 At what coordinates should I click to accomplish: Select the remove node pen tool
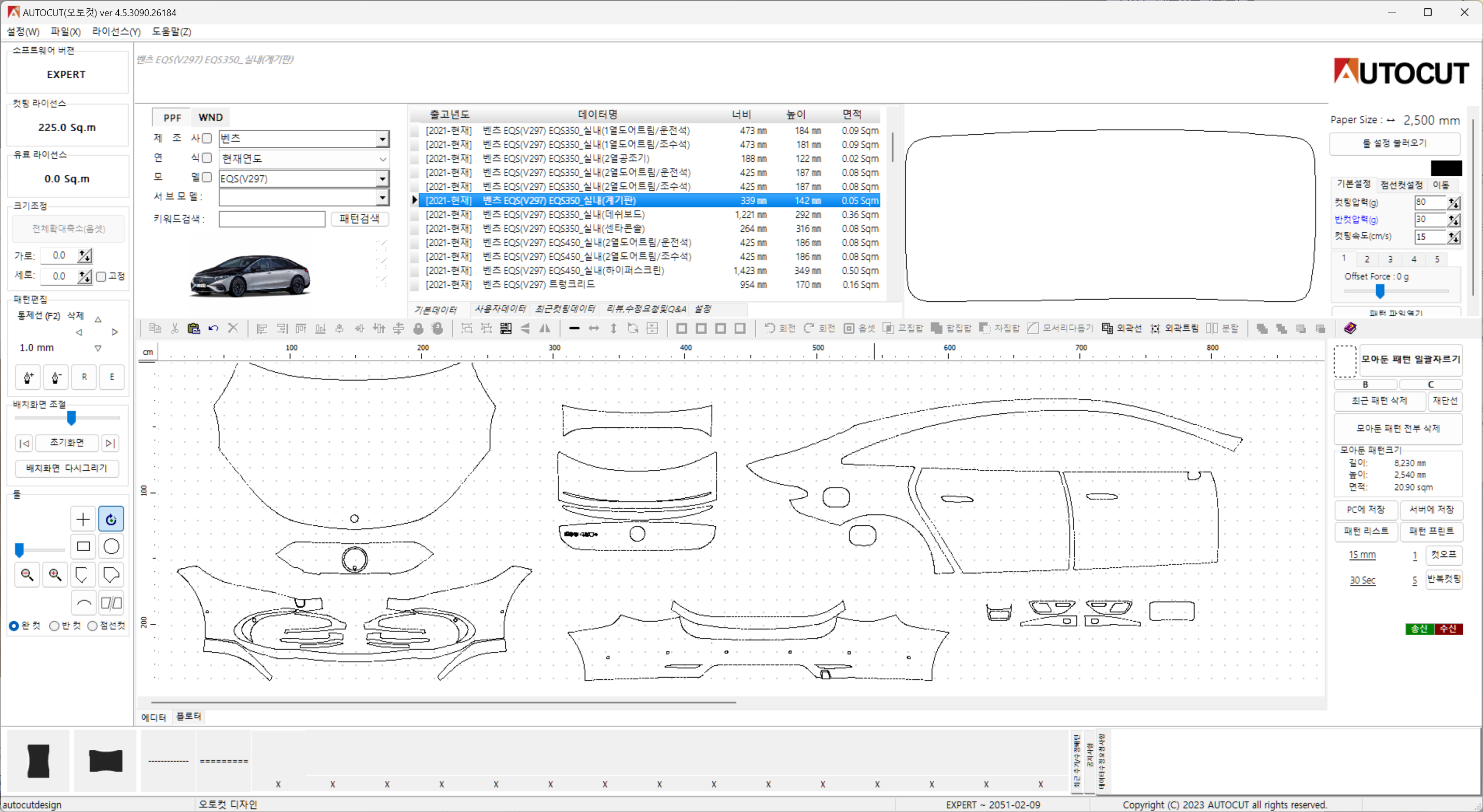(x=56, y=377)
